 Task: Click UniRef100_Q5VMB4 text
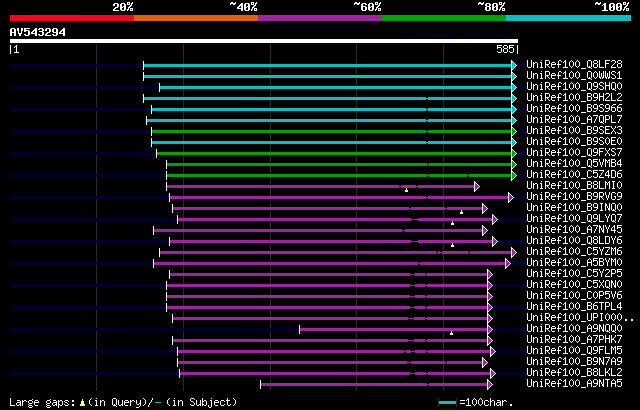[x=574, y=164]
